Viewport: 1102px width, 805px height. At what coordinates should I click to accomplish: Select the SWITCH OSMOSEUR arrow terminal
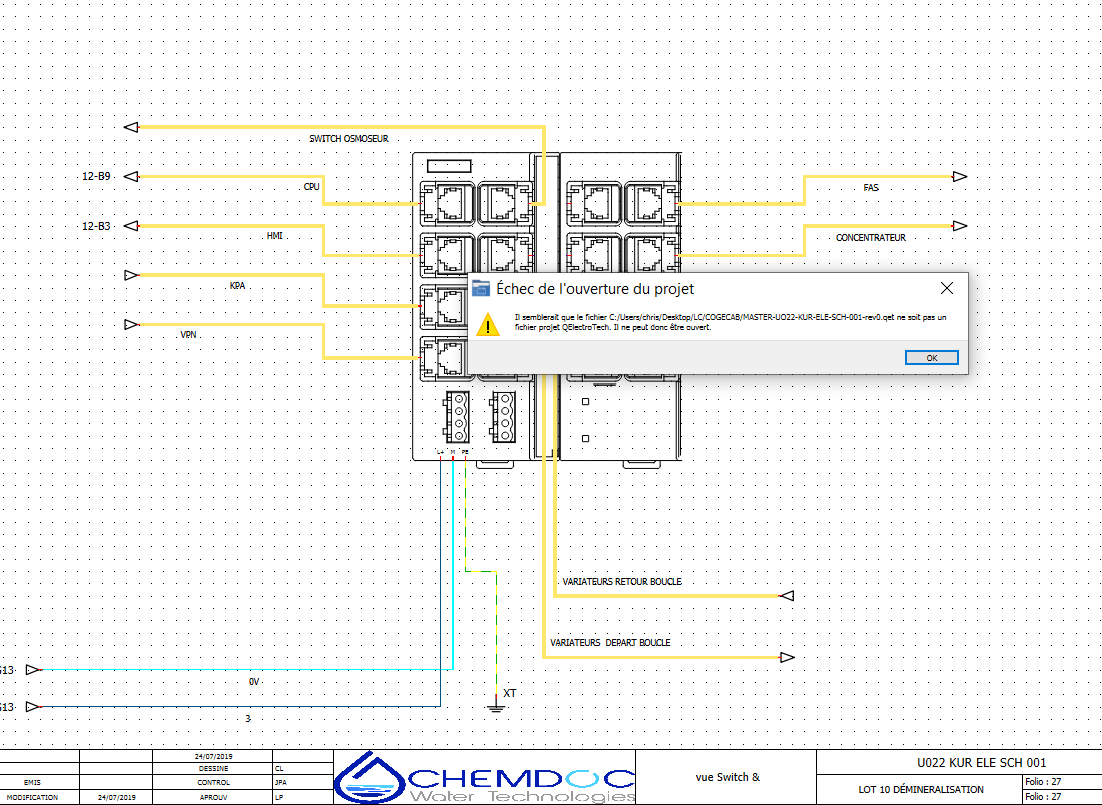coord(131,127)
